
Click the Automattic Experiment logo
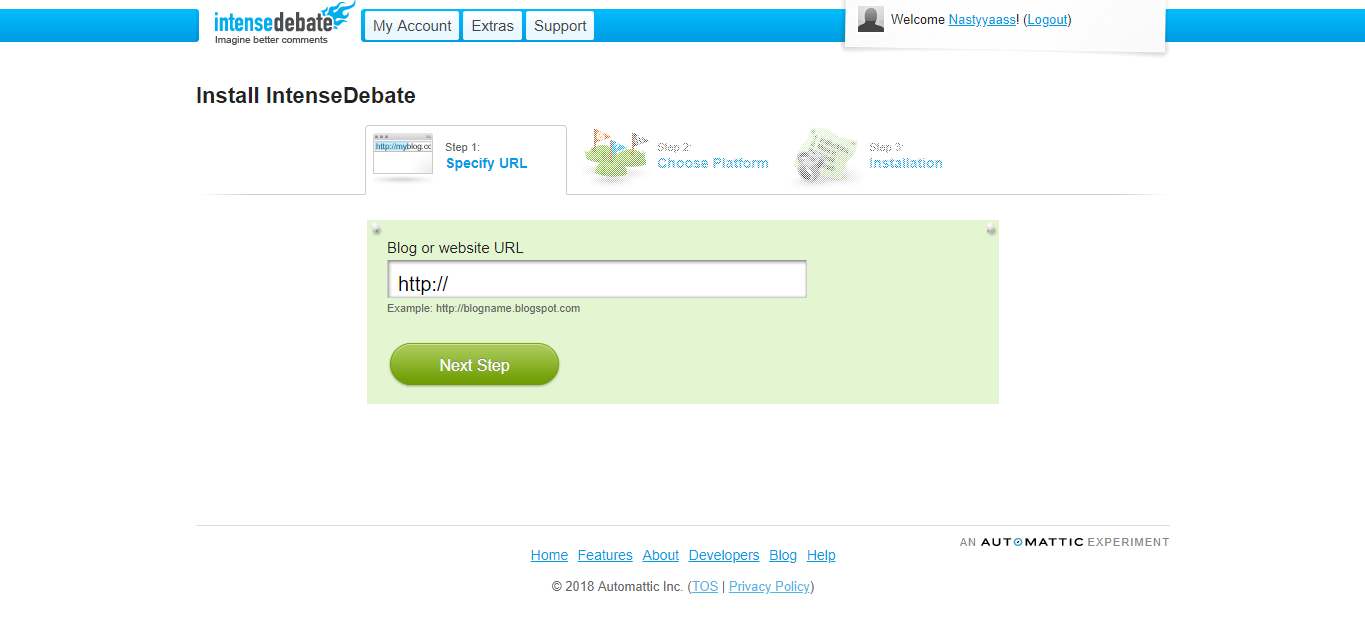pyautogui.click(x=1064, y=542)
